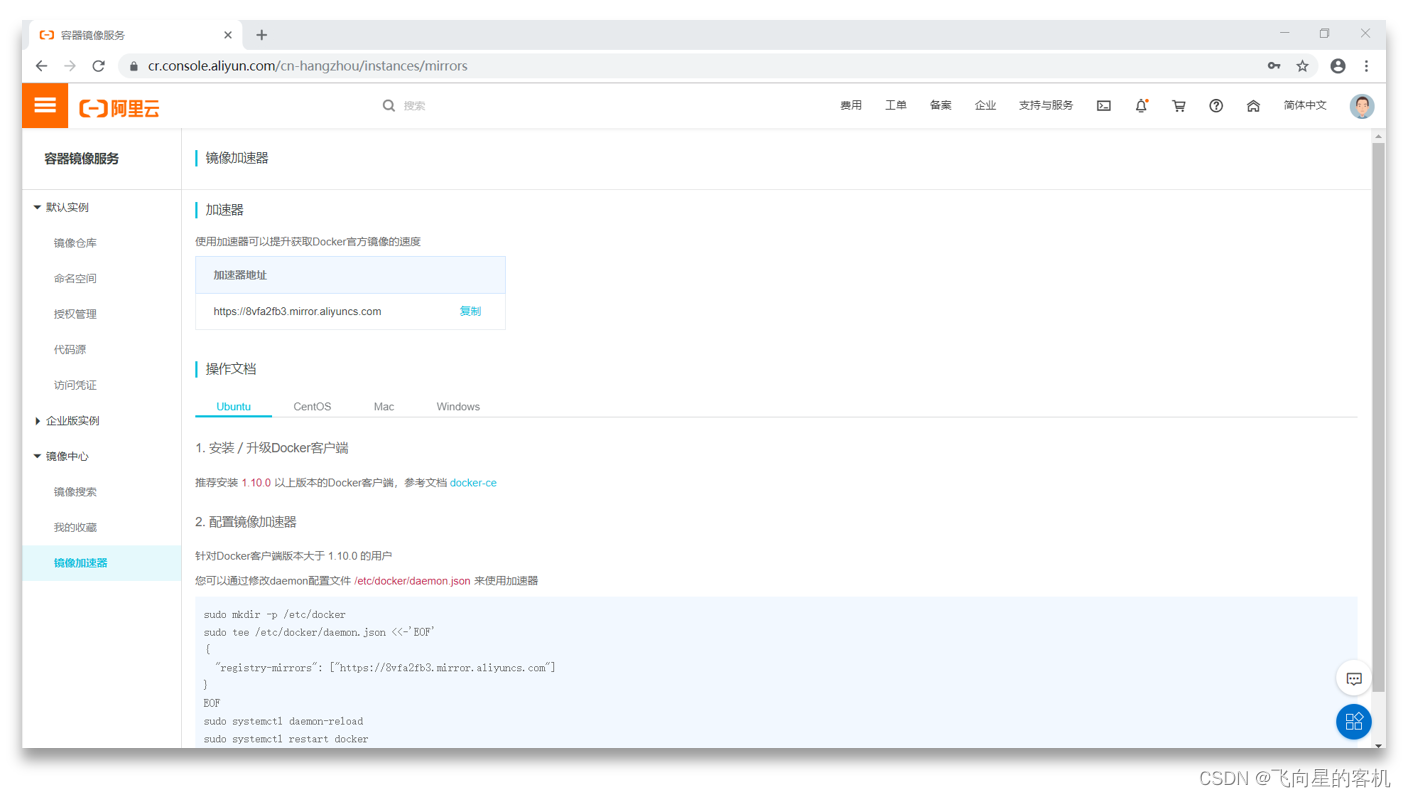Switch to the Mac tab
1406x797 pixels.
(384, 406)
